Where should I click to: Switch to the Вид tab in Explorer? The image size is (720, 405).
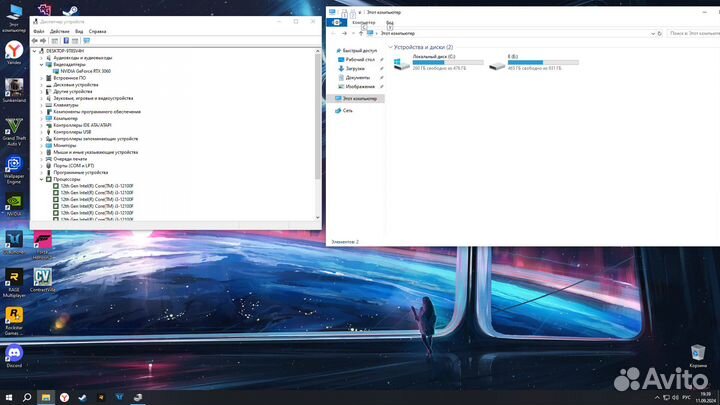pyautogui.click(x=390, y=22)
